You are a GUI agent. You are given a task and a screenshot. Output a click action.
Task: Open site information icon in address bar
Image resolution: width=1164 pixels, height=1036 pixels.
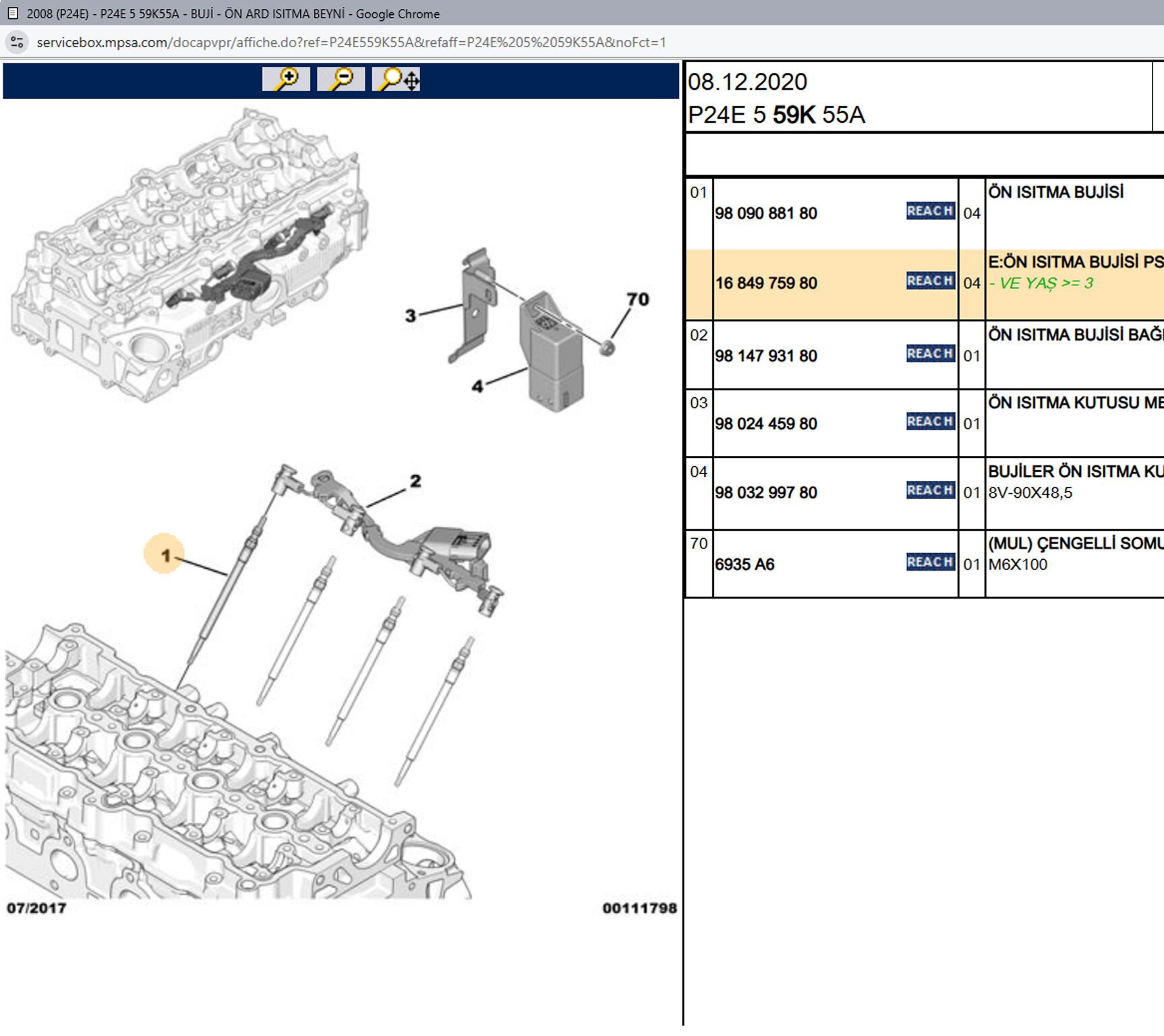[x=17, y=42]
